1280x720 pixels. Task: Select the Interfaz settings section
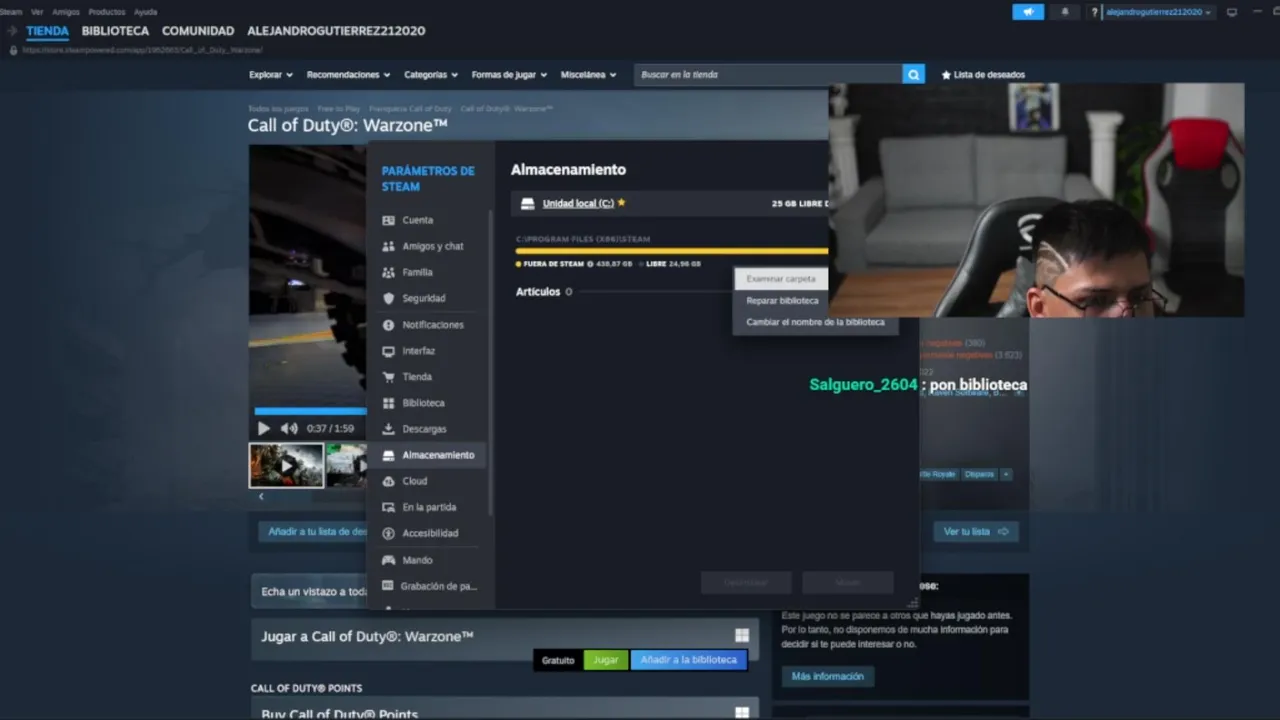(428, 351)
